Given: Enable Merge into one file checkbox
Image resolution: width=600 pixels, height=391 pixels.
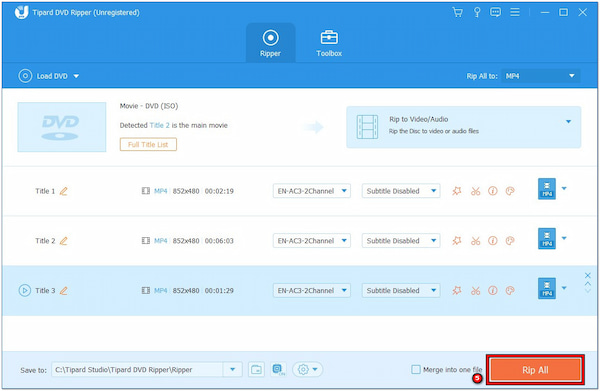Looking at the screenshot, I should [416, 370].
